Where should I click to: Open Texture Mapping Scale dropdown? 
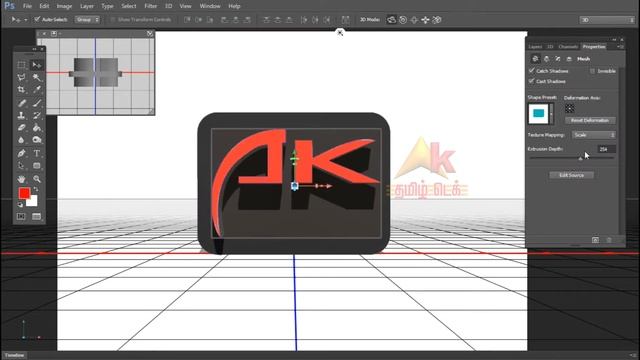(x=594, y=135)
